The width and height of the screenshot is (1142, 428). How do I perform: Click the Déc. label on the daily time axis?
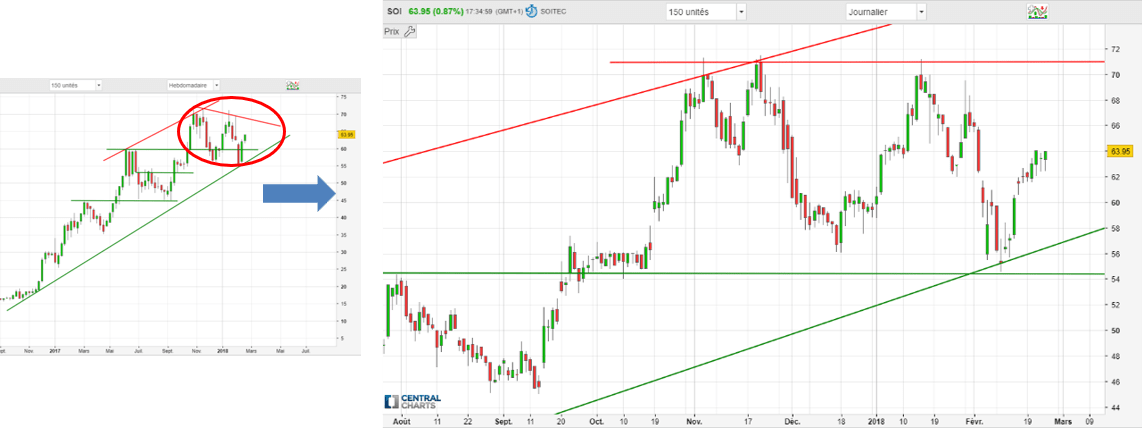point(791,421)
